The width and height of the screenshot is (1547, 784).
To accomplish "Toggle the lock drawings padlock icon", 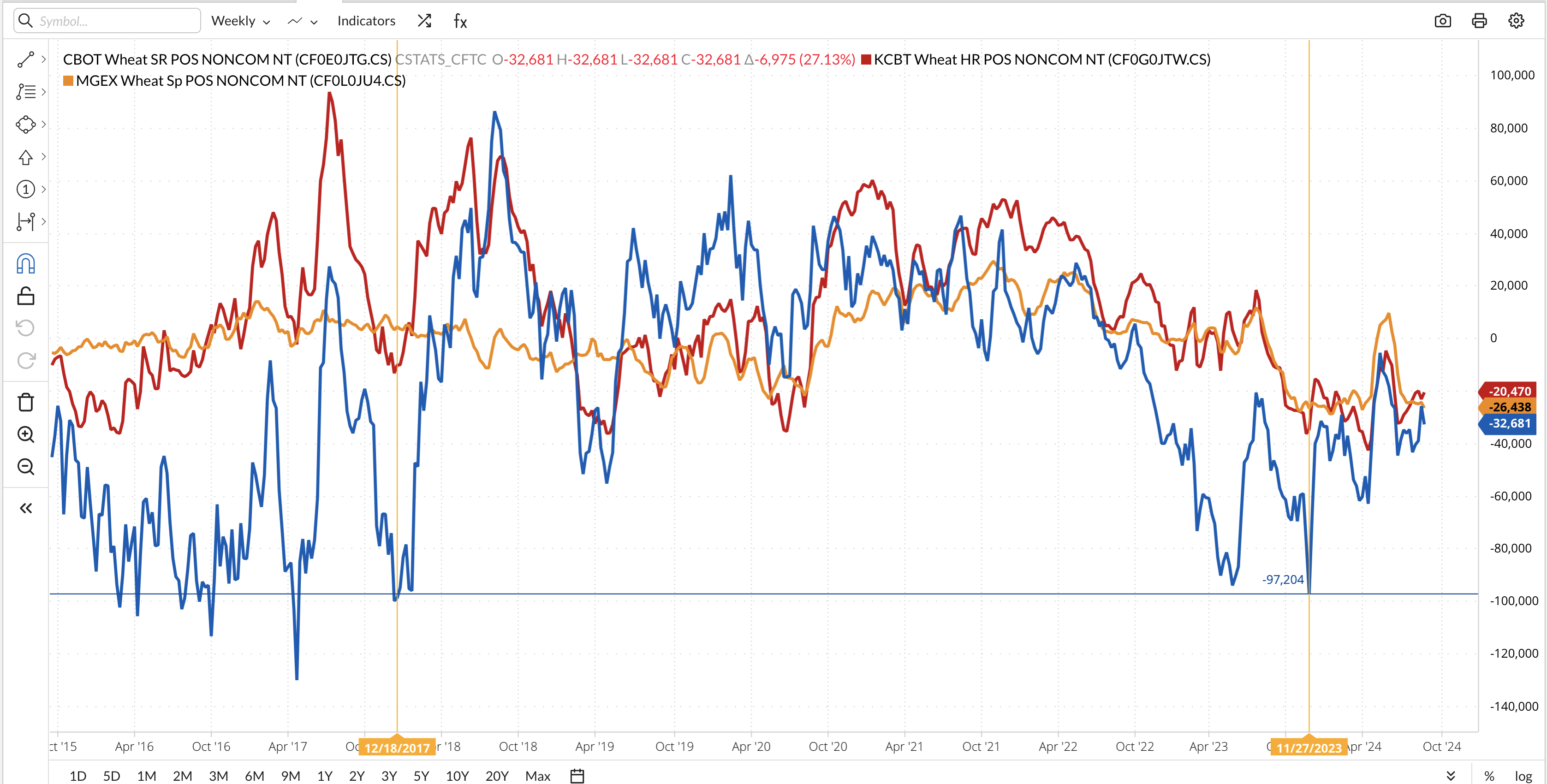I will tap(25, 296).
